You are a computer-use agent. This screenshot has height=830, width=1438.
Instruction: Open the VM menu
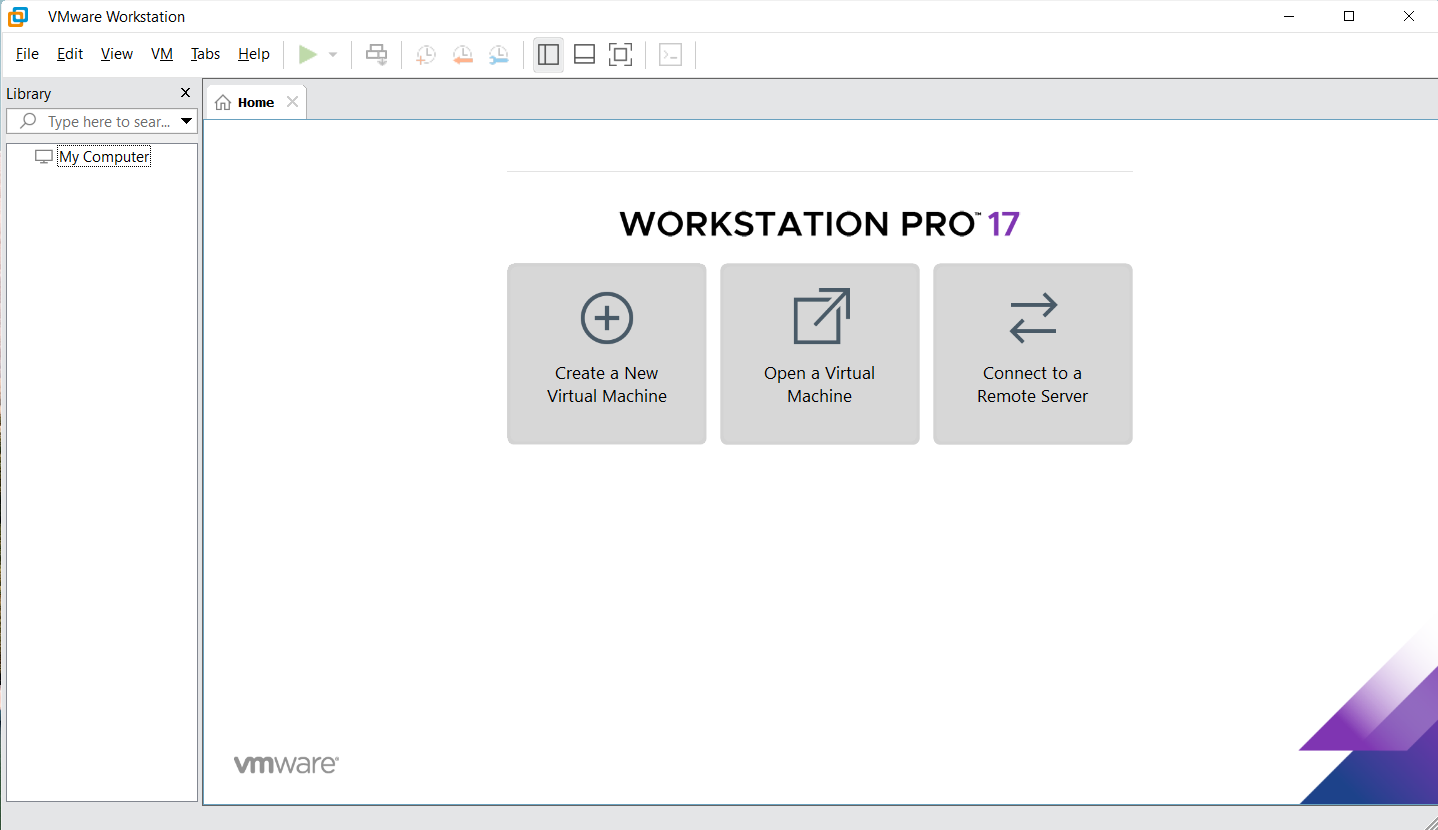162,54
